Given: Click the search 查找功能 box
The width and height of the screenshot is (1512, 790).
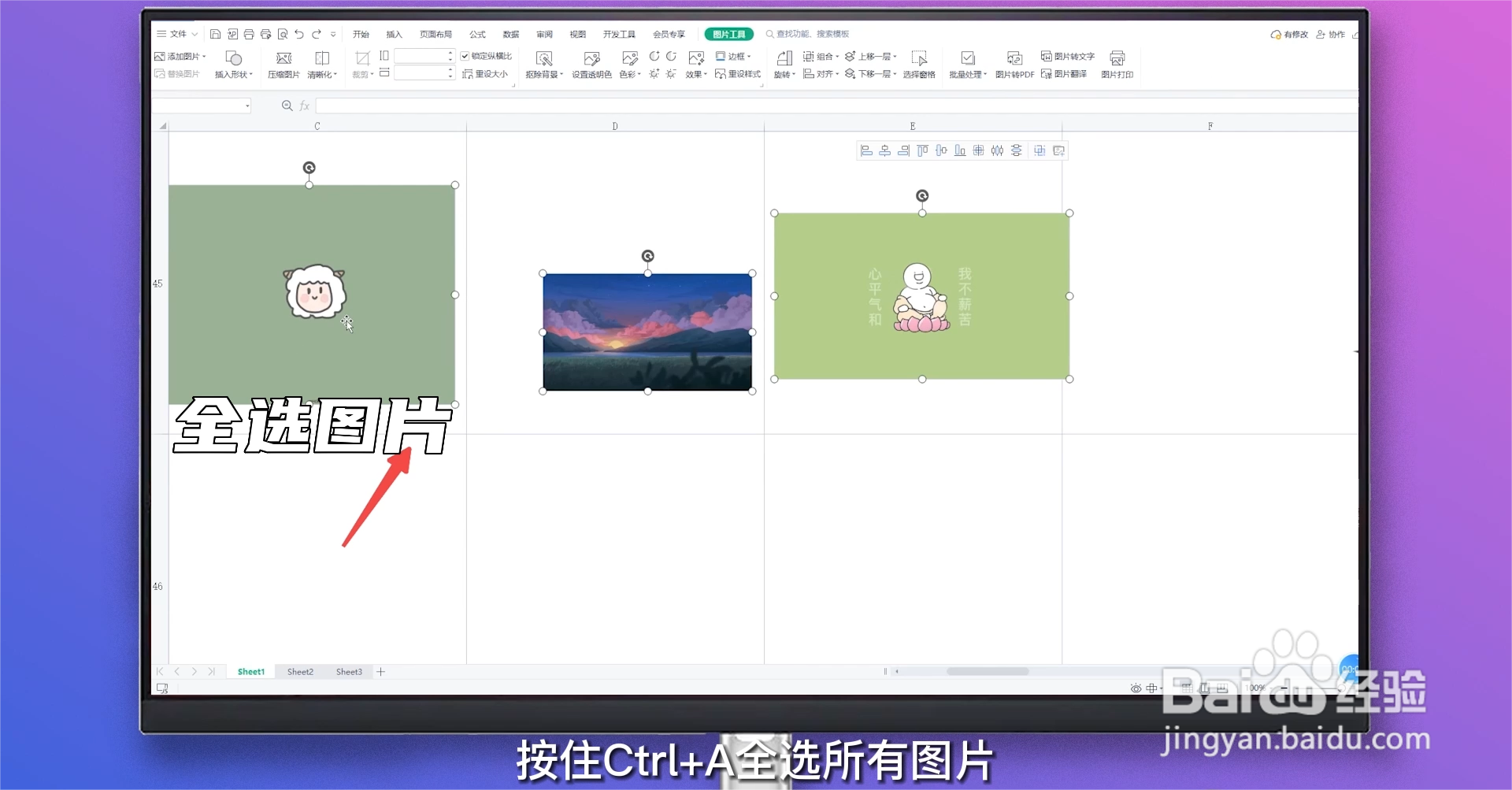Looking at the screenshot, I should click(x=808, y=34).
